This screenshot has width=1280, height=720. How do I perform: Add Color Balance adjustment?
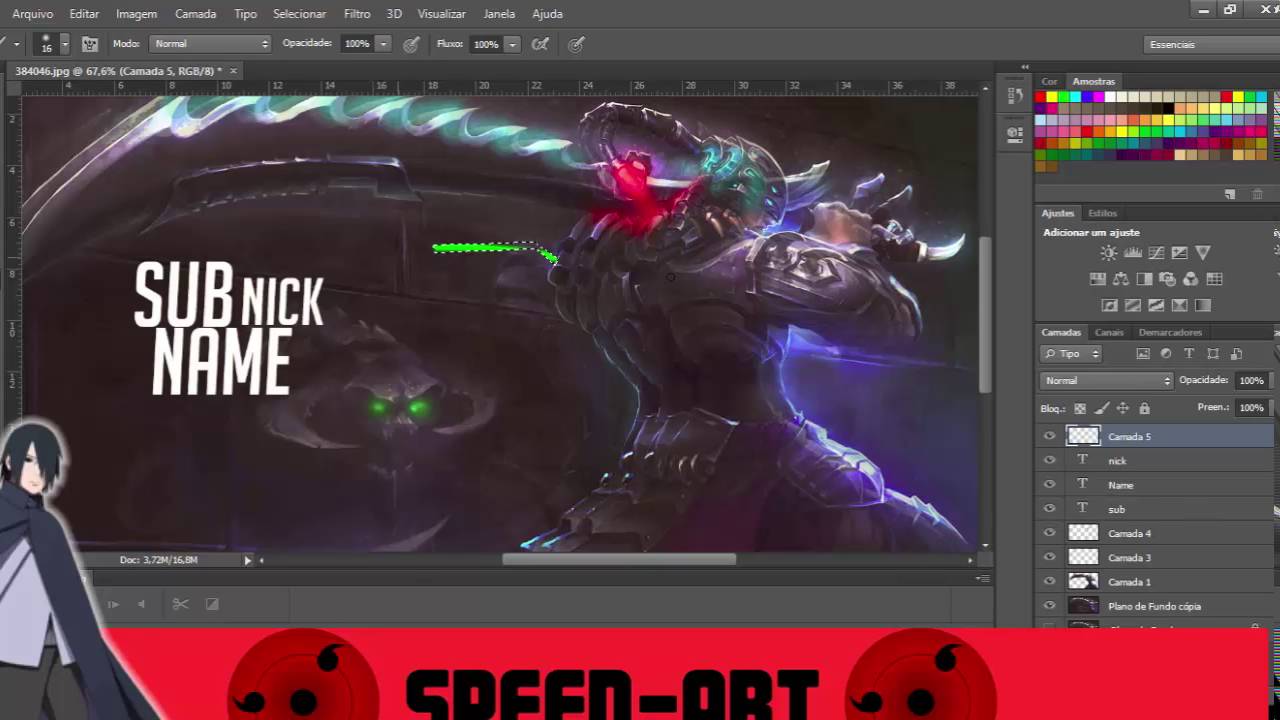[x=1121, y=279]
